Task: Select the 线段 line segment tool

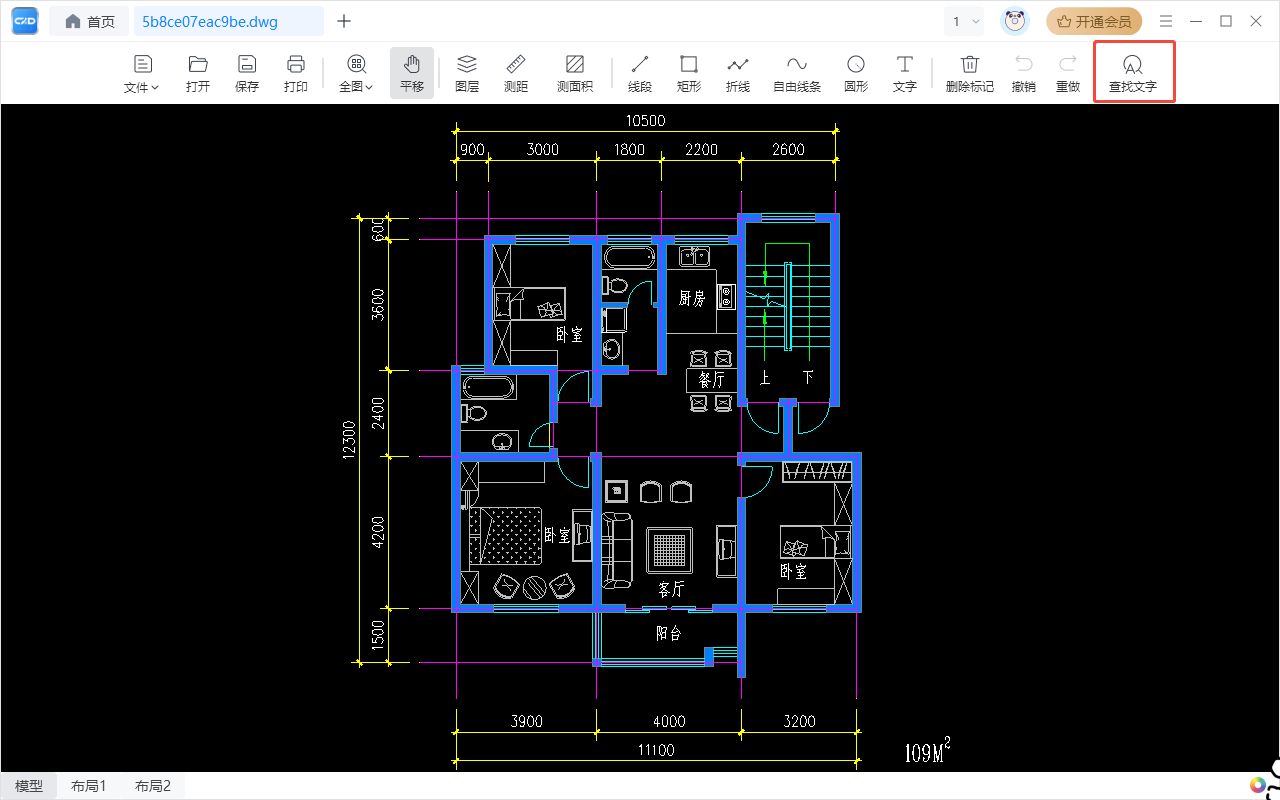Action: (x=640, y=74)
